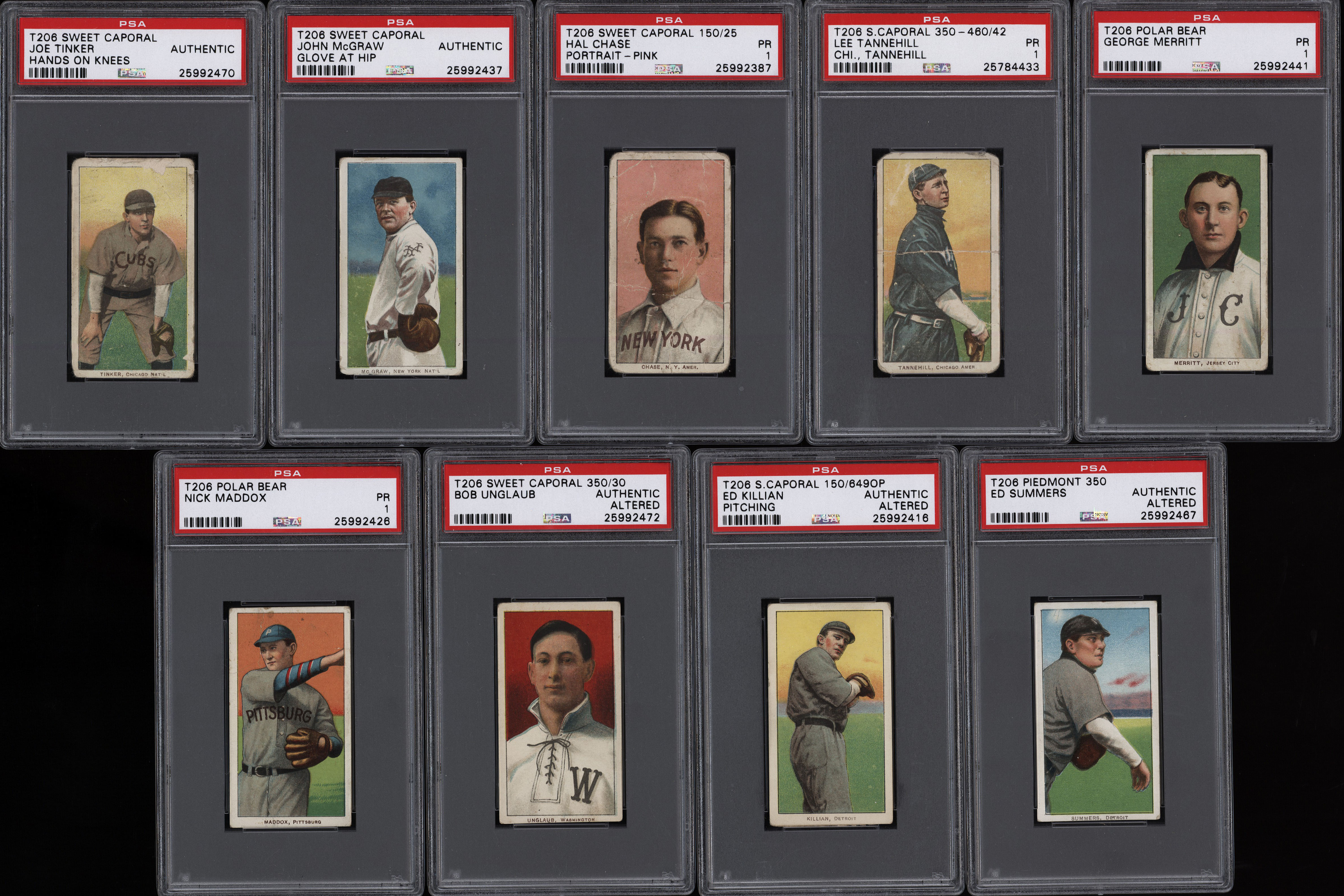Click the Ed Killian Detroit card
The image size is (1344, 896).
831,714
